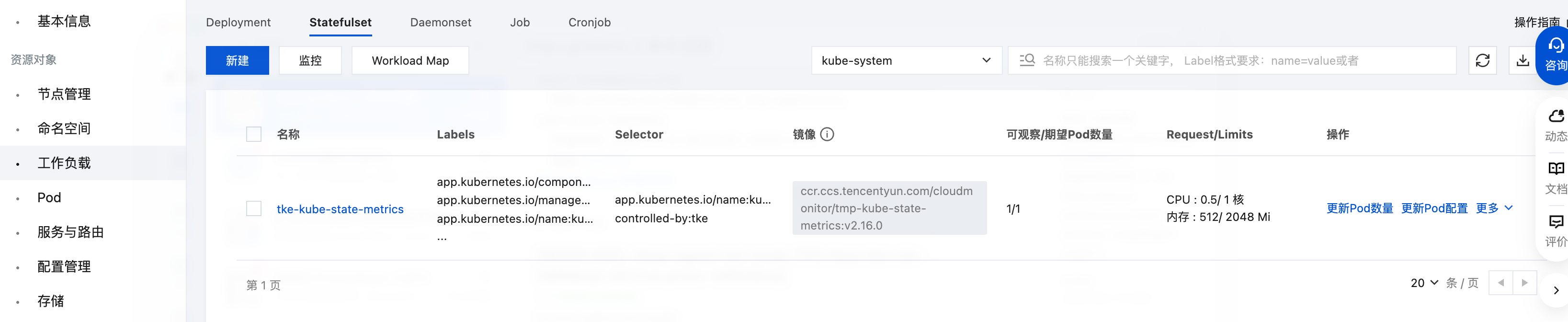Click the feedback rating icon
The height and width of the screenshot is (322, 1568).
click(1556, 222)
